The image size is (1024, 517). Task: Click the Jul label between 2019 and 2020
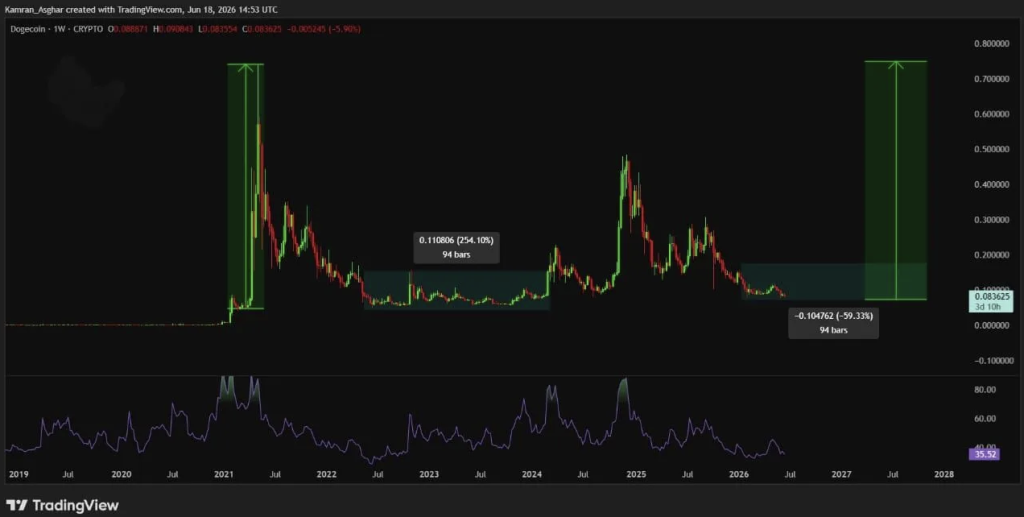pyautogui.click(x=68, y=475)
